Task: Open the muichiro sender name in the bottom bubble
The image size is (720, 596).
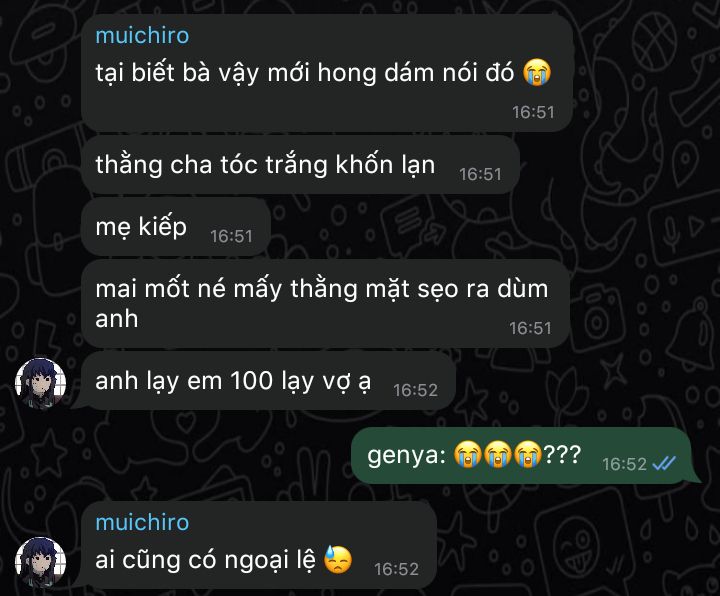Action: click(x=142, y=522)
